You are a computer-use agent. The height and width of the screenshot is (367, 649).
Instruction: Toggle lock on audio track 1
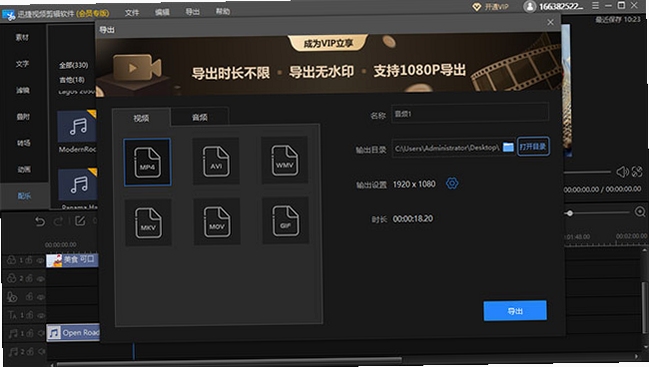coord(30,333)
